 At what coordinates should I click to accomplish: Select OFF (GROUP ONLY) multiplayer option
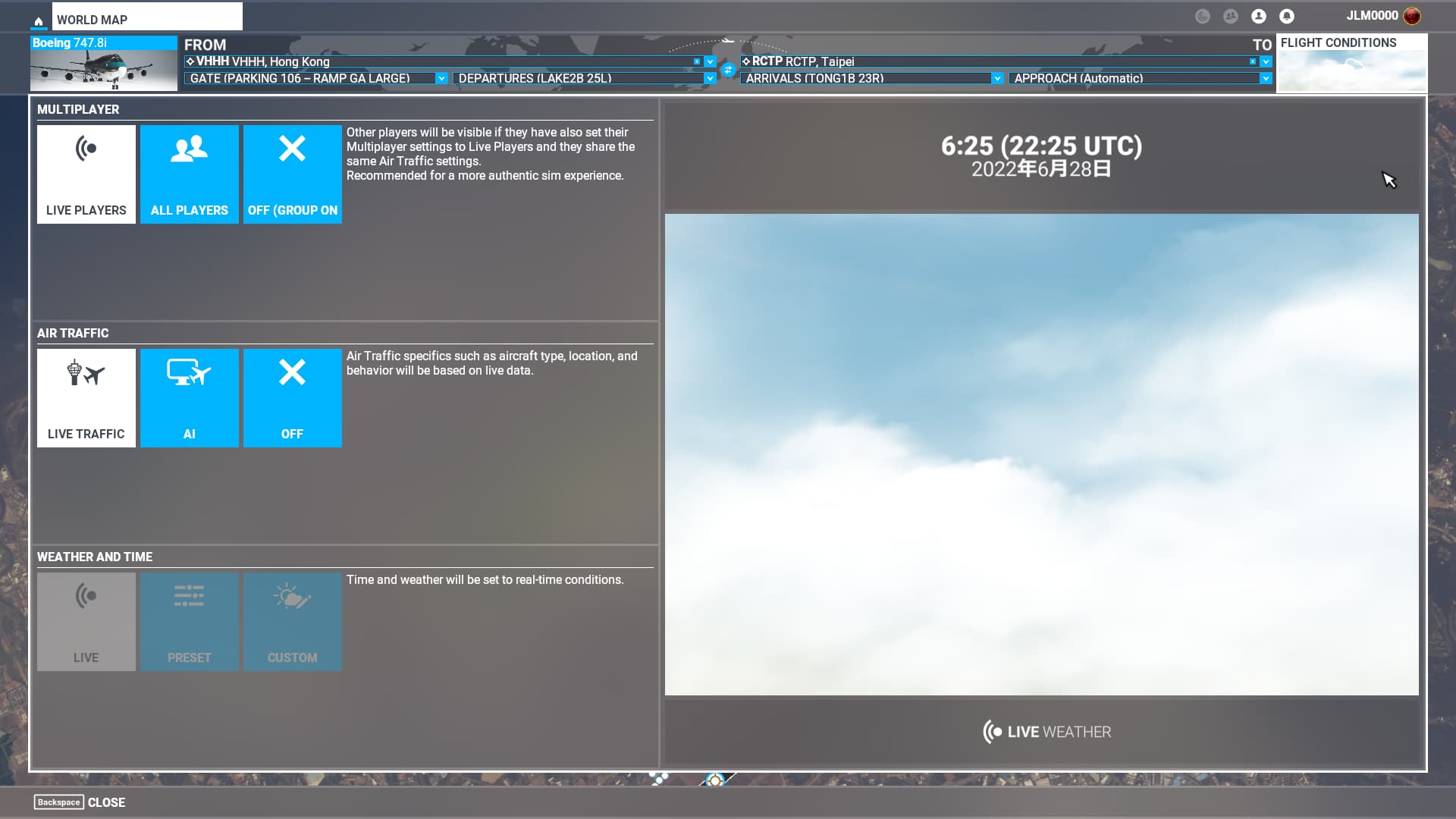pyautogui.click(x=293, y=174)
